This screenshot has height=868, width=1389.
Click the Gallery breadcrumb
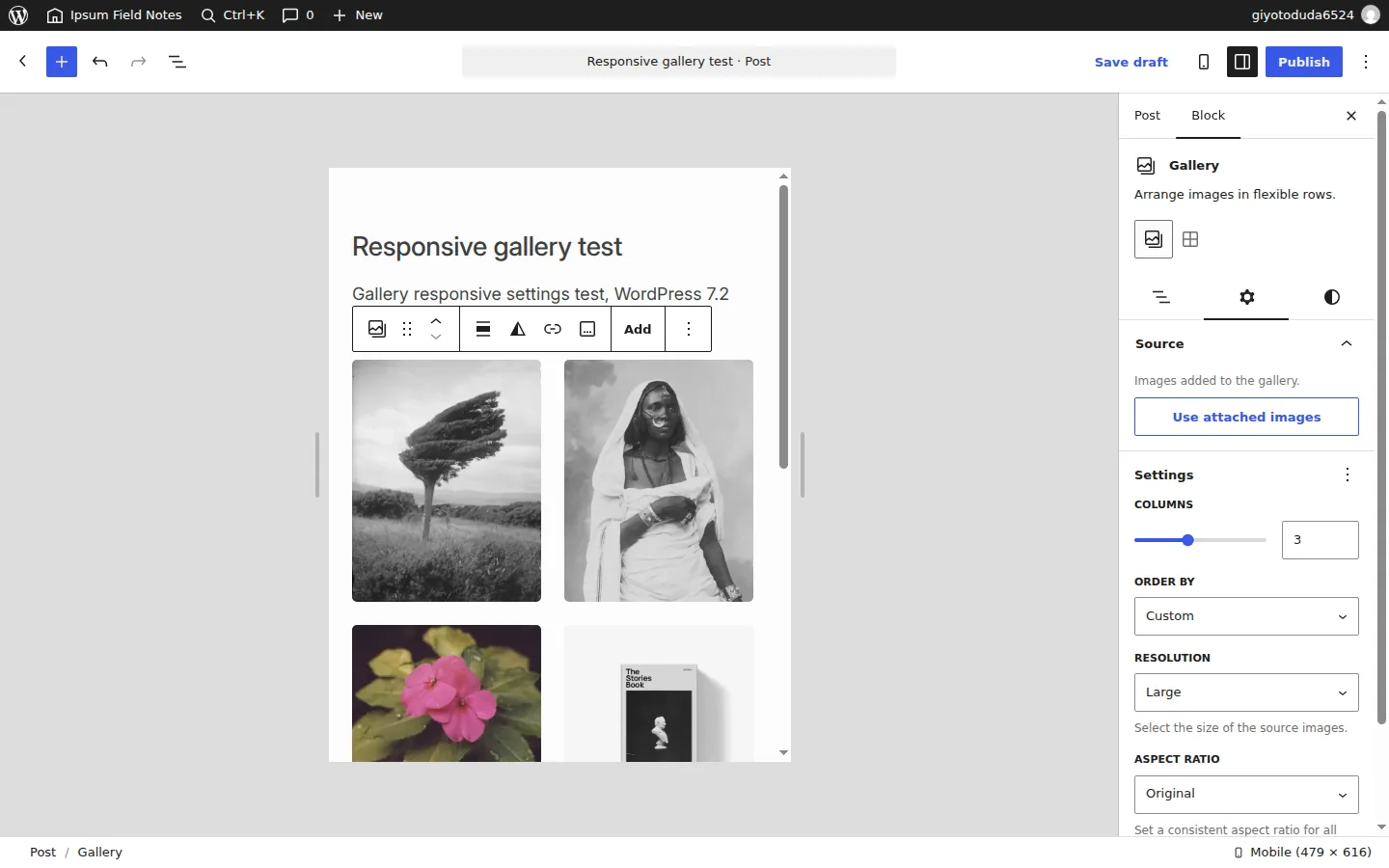pyautogui.click(x=99, y=853)
